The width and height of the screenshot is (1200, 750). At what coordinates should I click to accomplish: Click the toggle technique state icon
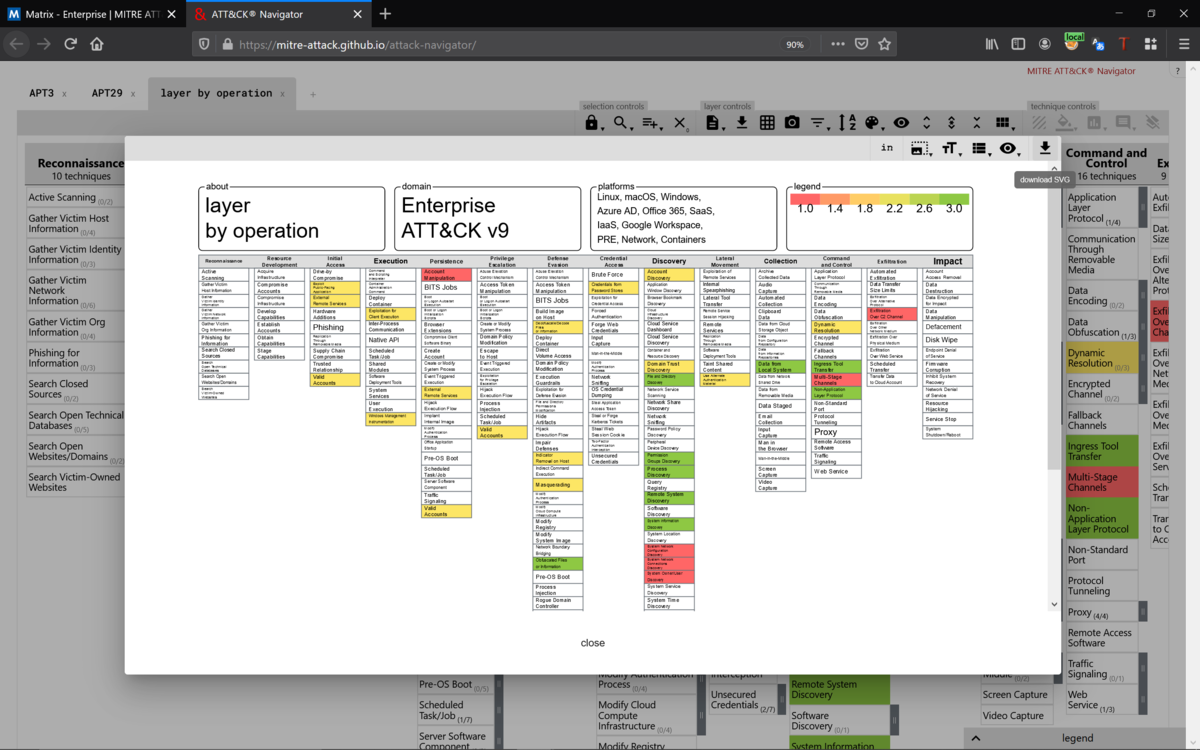pyautogui.click(x=1039, y=123)
